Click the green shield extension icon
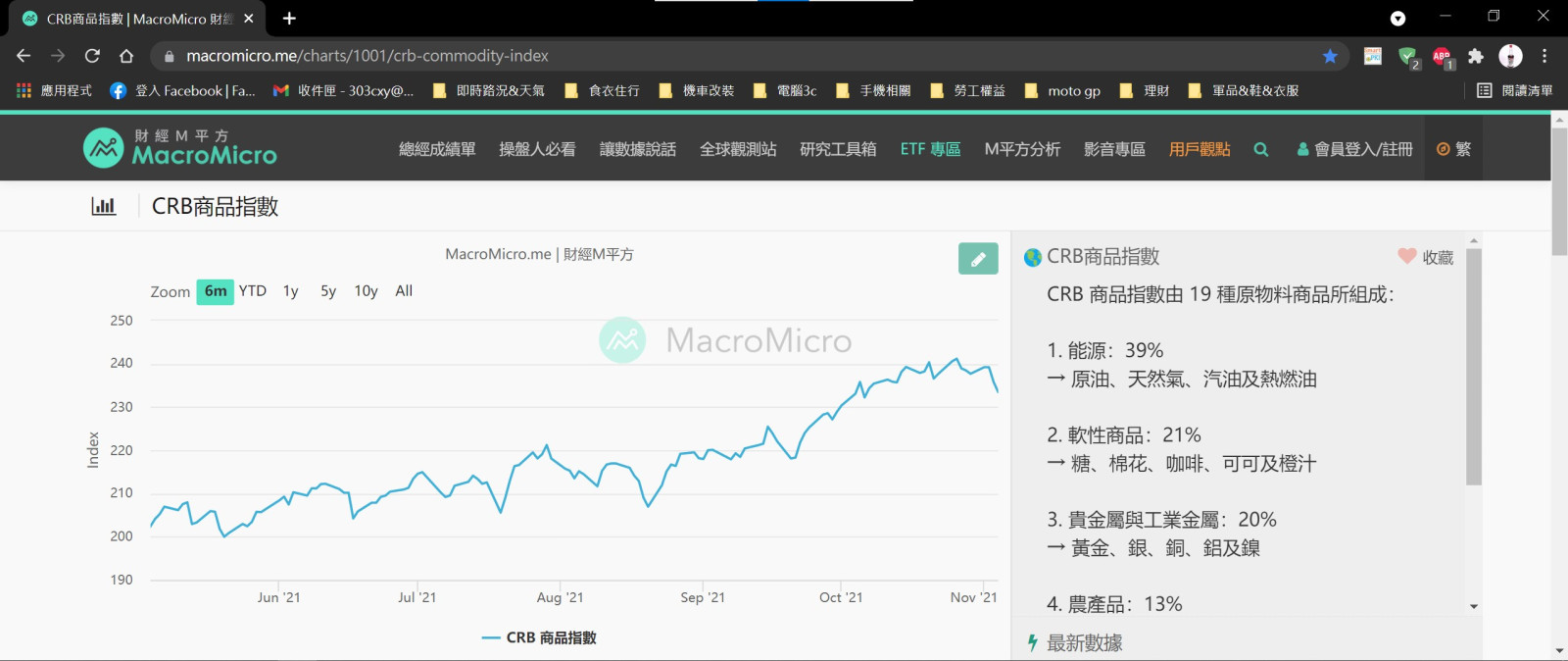The height and width of the screenshot is (661, 1568). coord(1408,57)
